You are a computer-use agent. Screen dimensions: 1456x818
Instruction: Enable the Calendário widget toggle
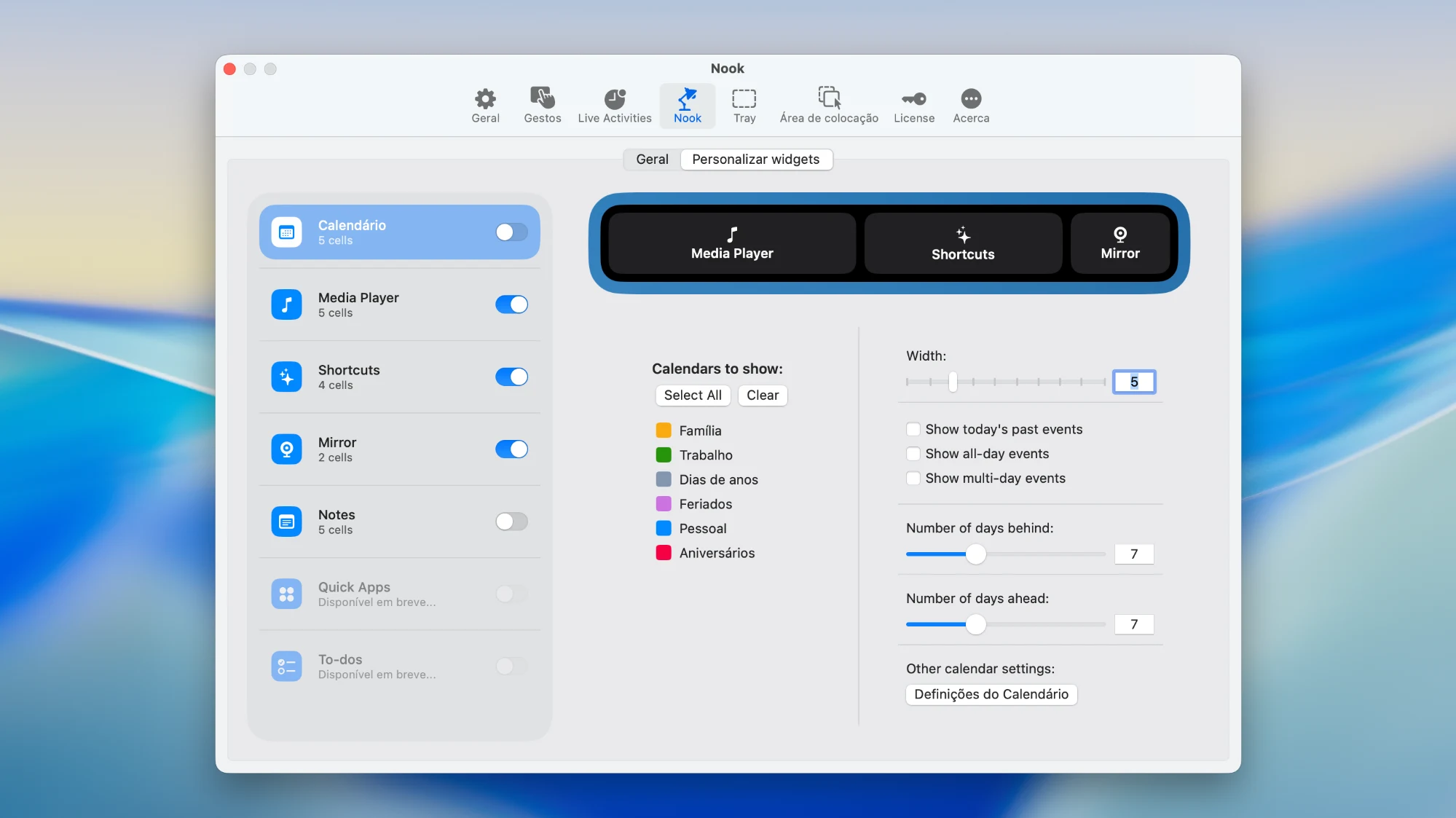pyautogui.click(x=511, y=232)
